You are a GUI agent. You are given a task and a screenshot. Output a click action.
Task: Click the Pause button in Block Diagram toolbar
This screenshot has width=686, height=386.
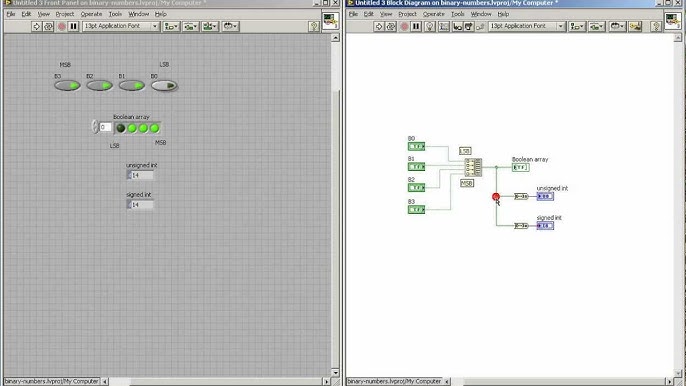[416, 26]
